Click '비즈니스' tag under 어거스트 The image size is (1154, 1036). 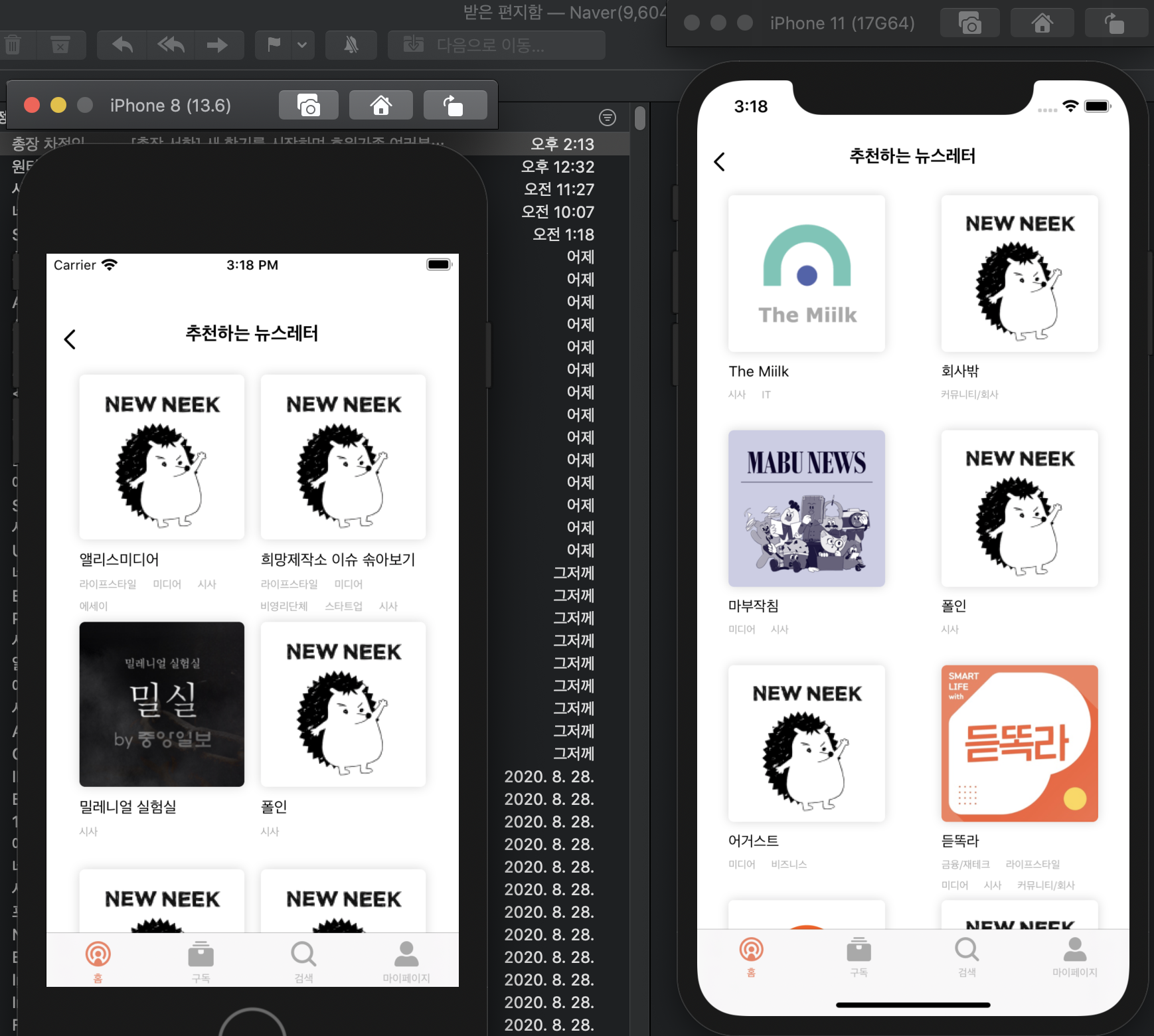click(789, 864)
